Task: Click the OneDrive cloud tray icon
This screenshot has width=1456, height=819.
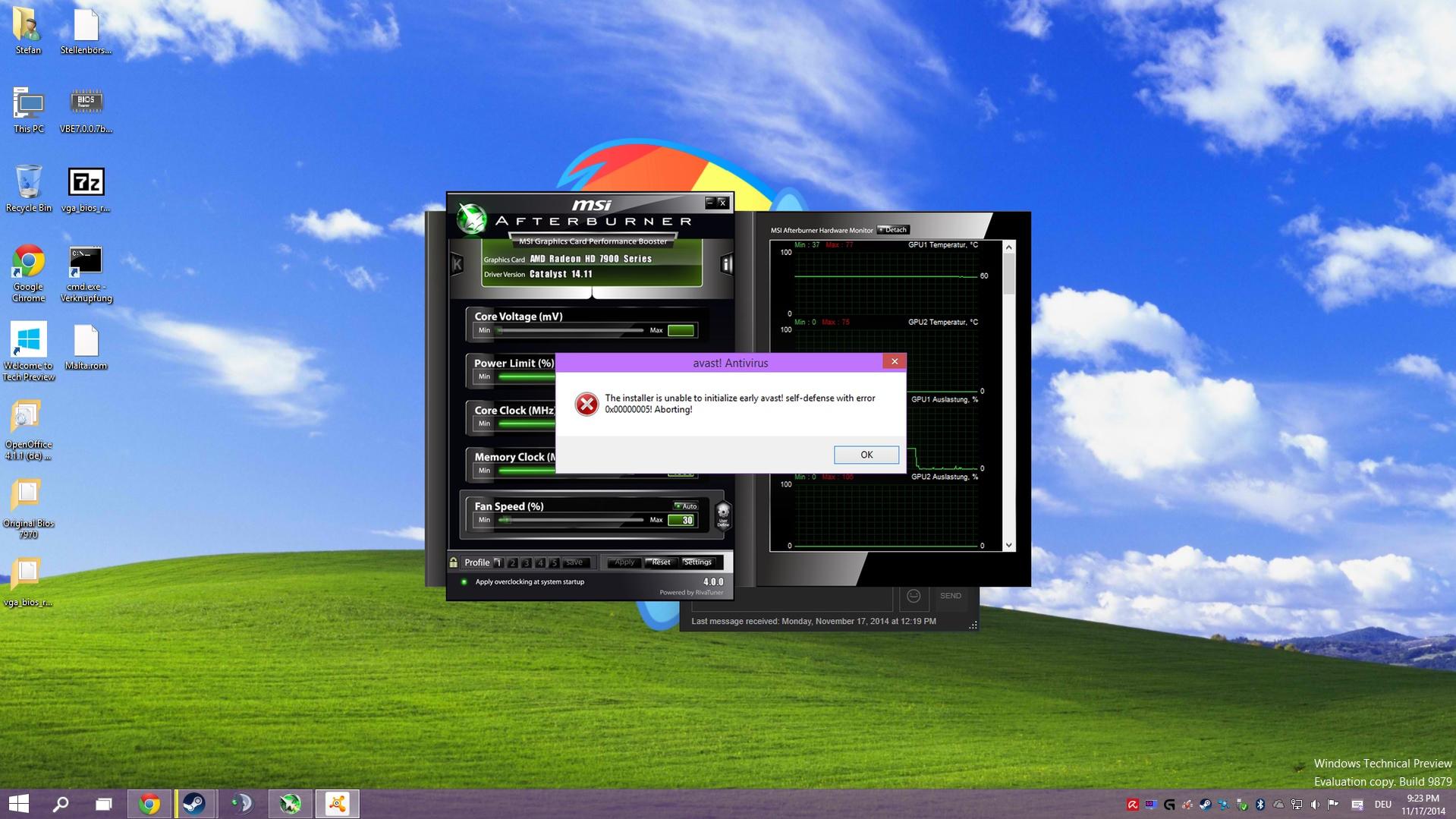Action: 1278,805
